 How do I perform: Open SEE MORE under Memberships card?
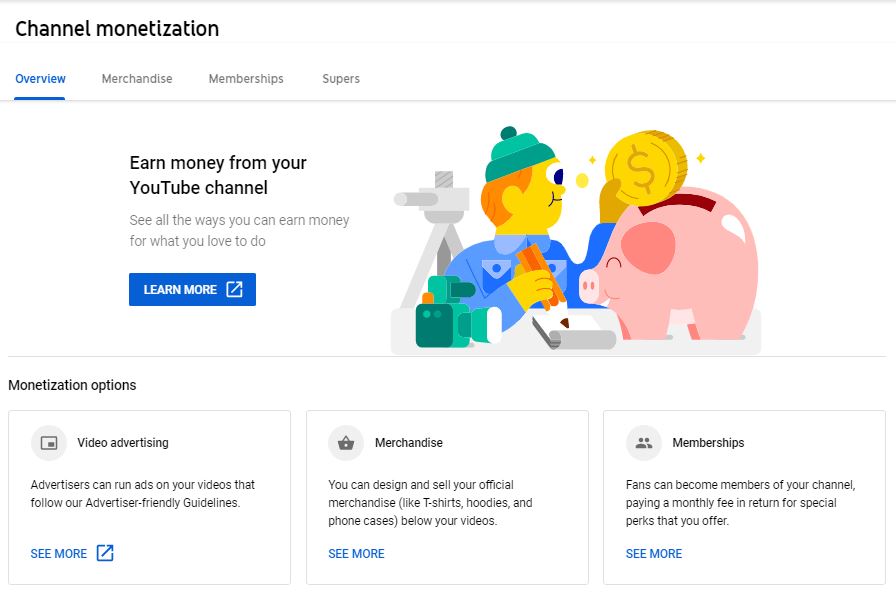coord(654,554)
